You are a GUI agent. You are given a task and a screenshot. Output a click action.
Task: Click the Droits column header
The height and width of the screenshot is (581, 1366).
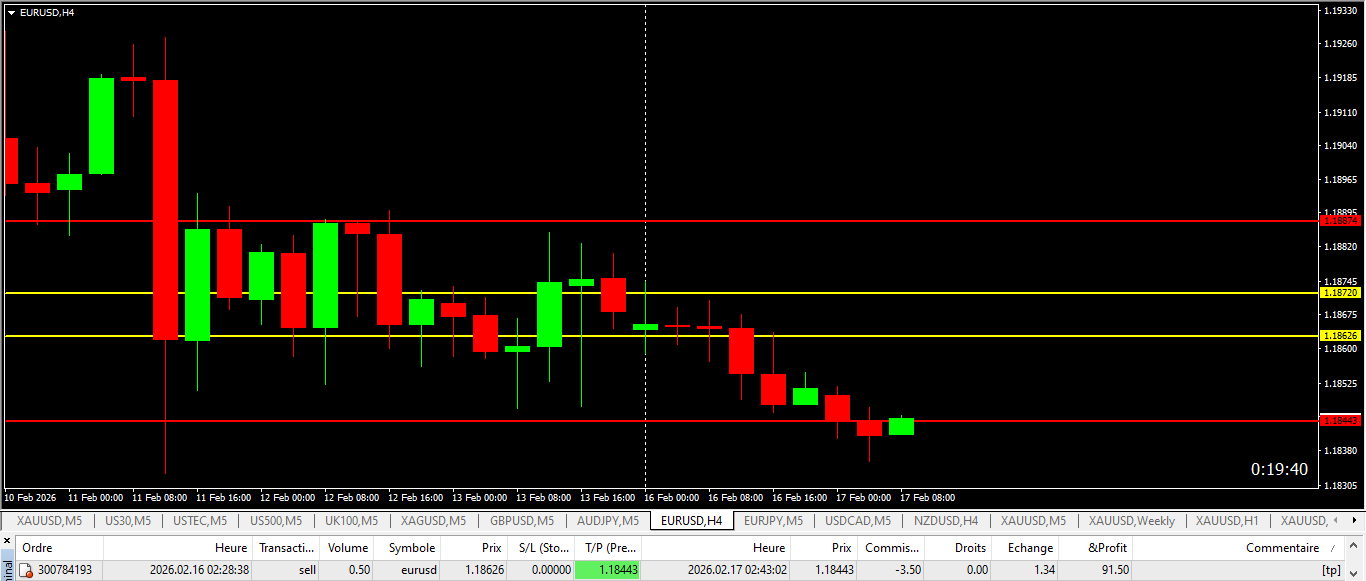click(x=957, y=548)
